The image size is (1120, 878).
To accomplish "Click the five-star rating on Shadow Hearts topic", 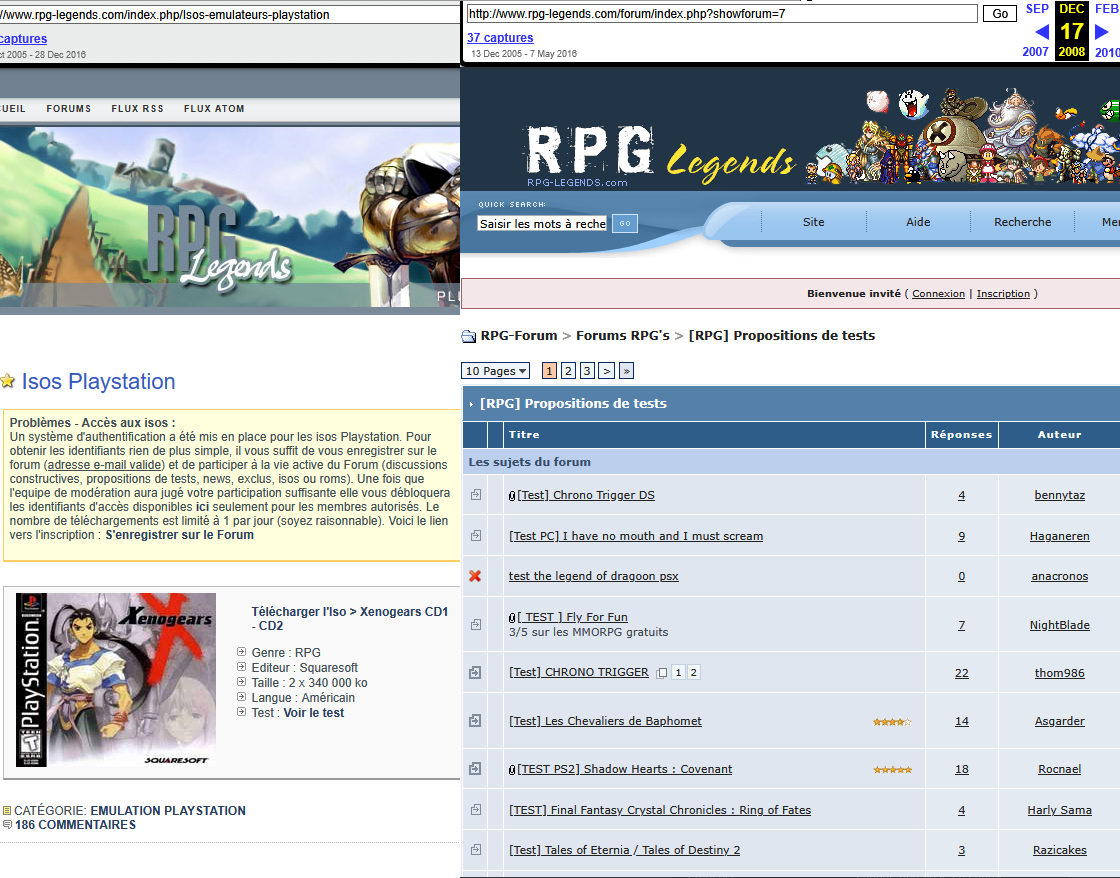I will pyautogui.click(x=892, y=769).
